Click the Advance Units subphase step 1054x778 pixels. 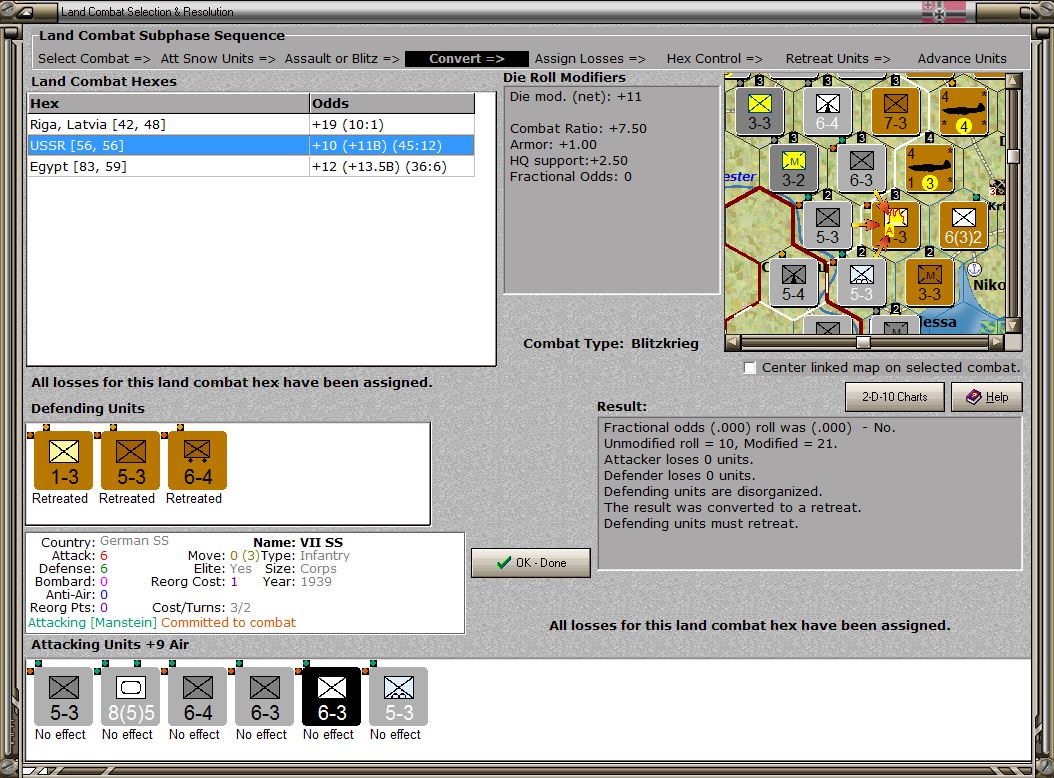click(962, 59)
